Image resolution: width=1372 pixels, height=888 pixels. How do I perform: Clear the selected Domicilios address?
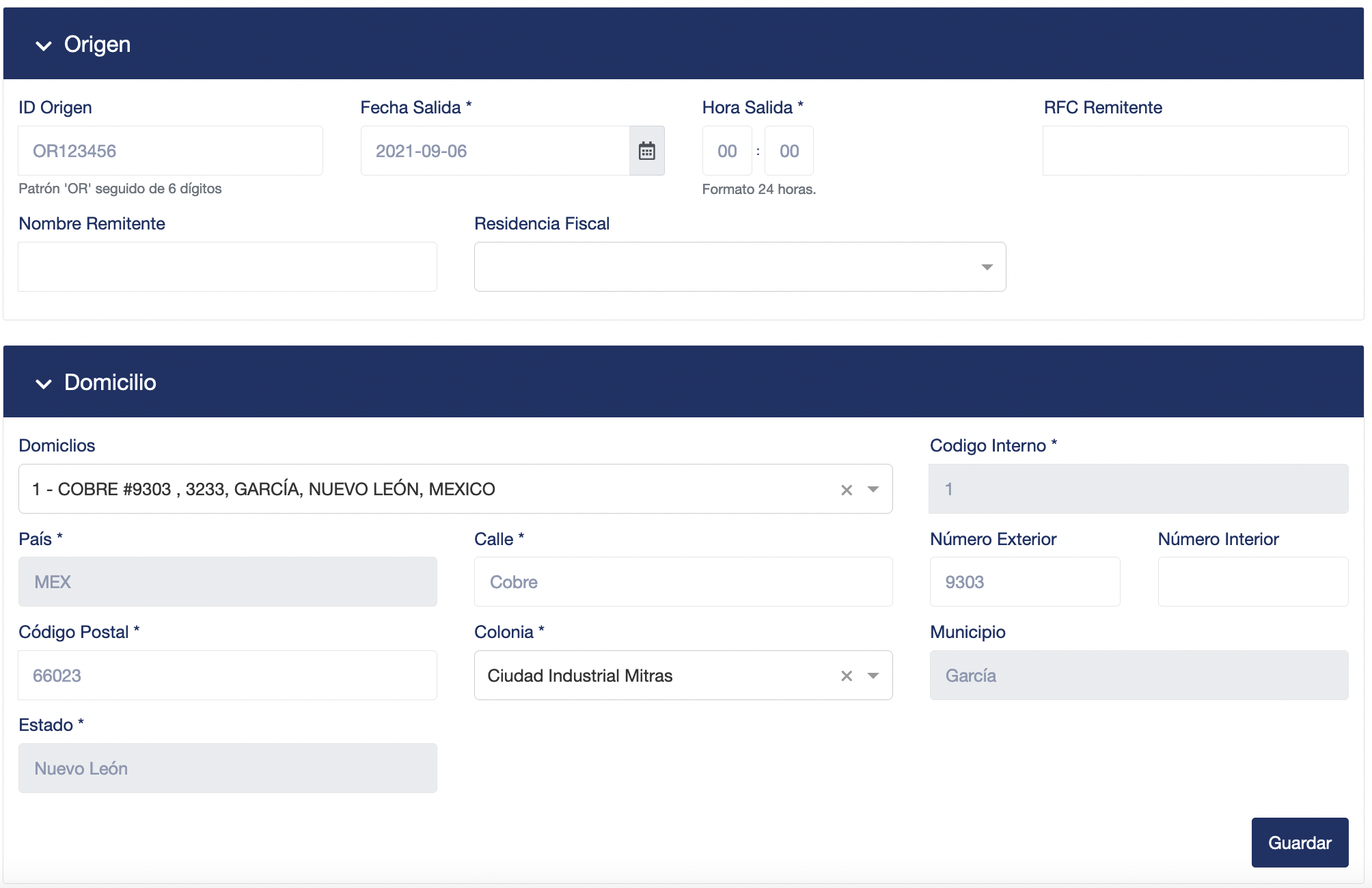tap(847, 490)
